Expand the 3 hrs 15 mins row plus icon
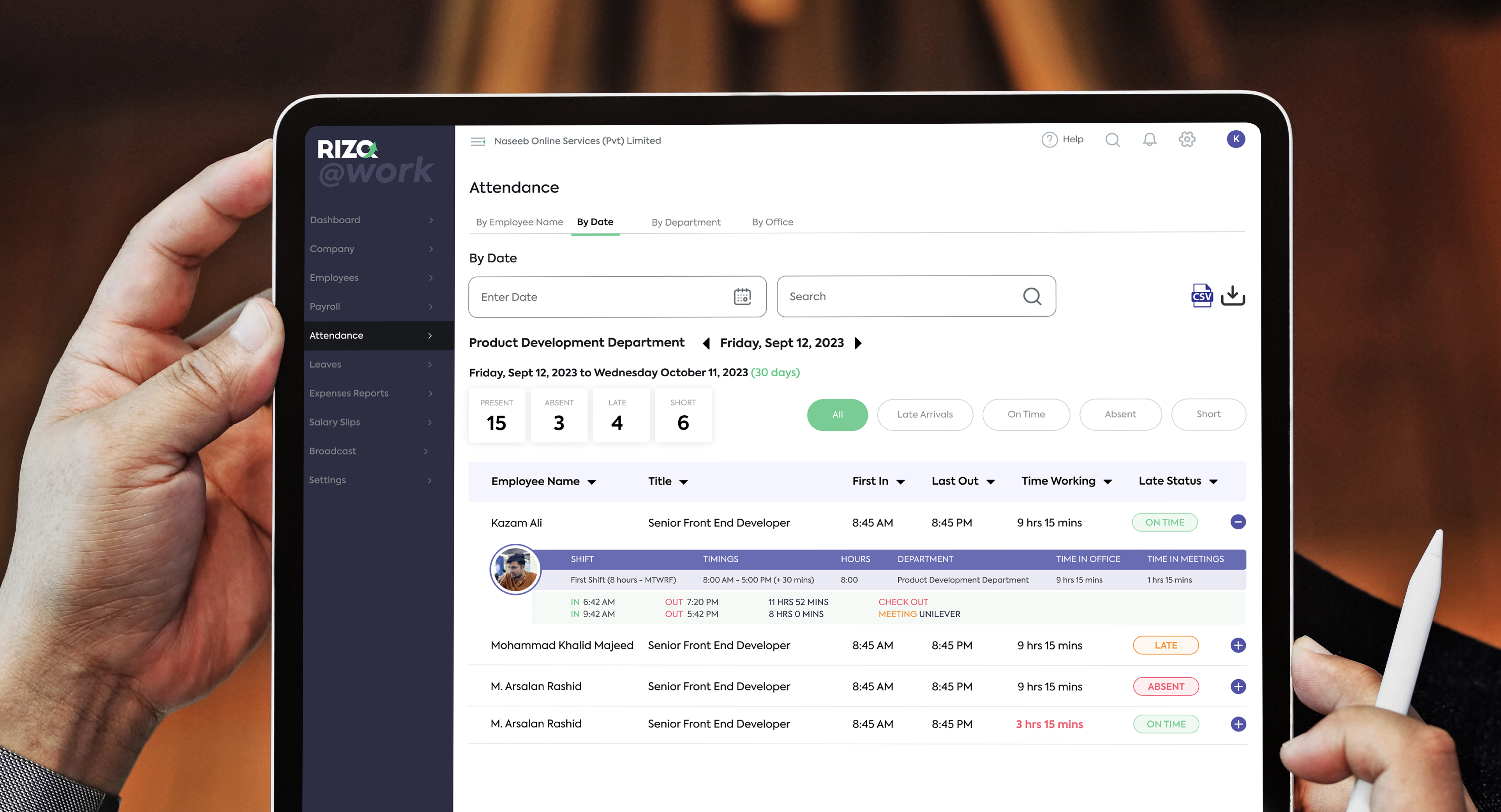The image size is (1501, 812). pyautogui.click(x=1238, y=724)
